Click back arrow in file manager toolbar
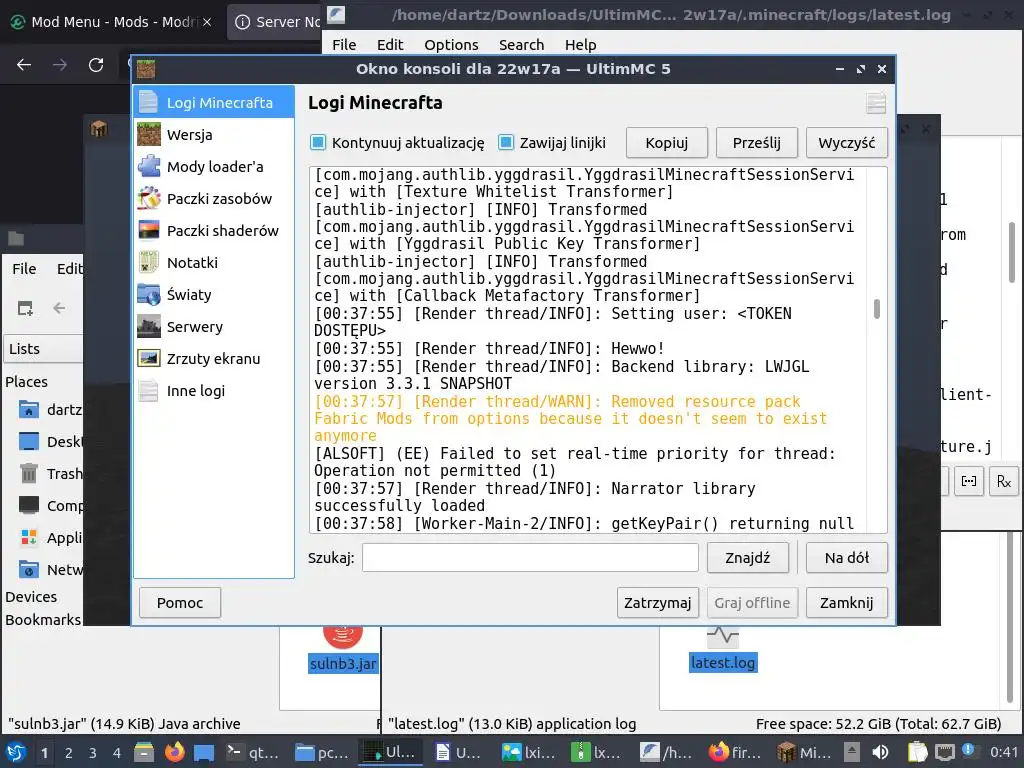Screen dimensions: 1024x768 (59, 308)
